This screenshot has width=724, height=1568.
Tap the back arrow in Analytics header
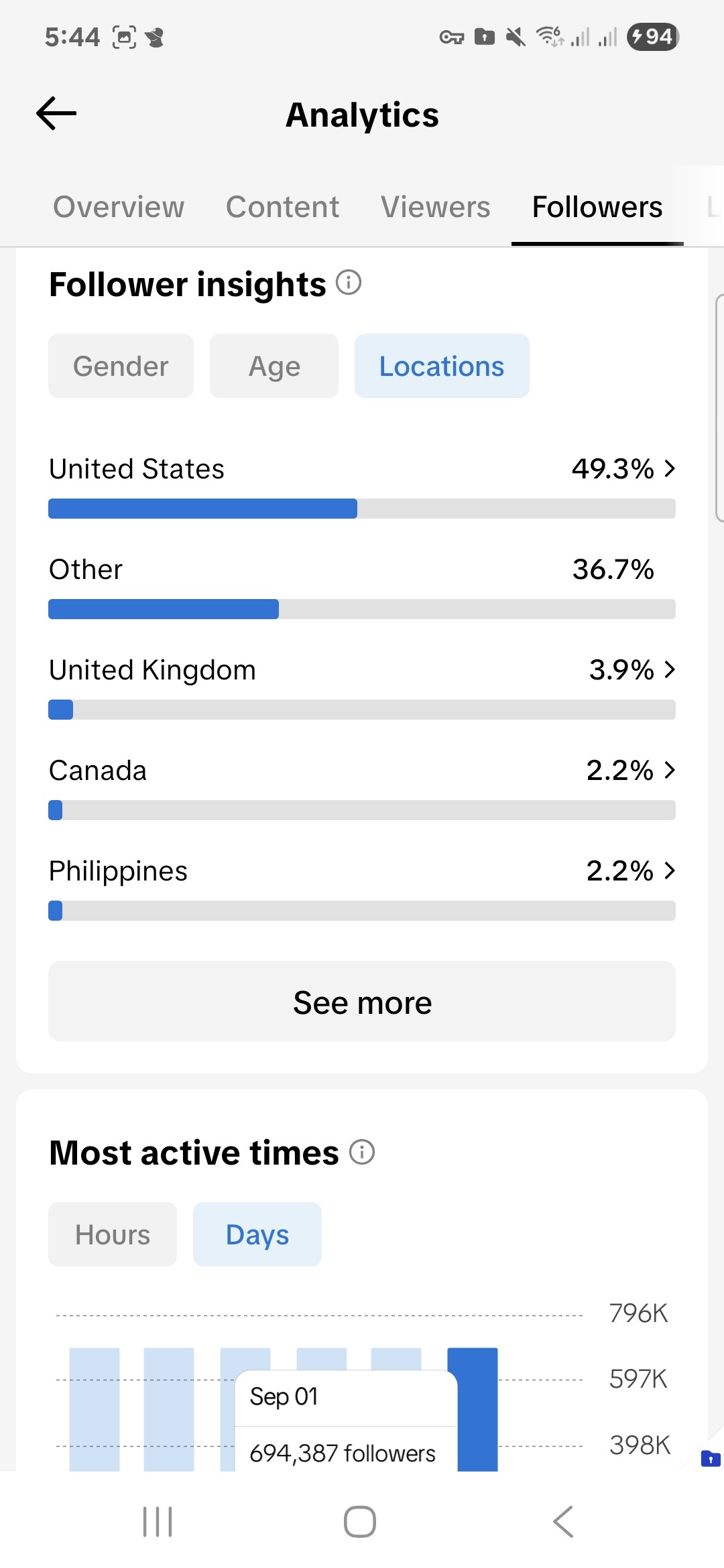pos(56,113)
